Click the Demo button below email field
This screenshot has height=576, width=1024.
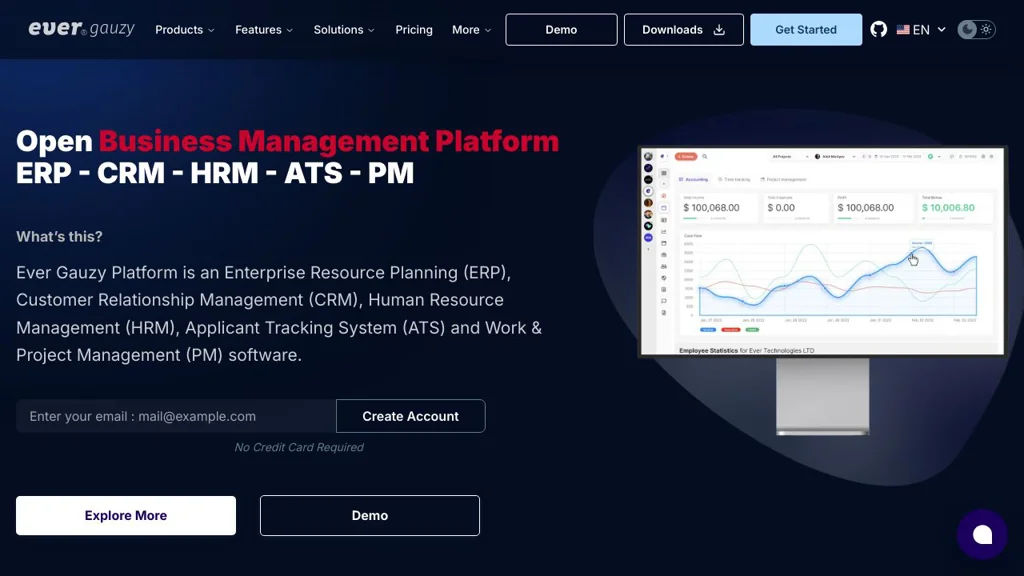(x=370, y=515)
